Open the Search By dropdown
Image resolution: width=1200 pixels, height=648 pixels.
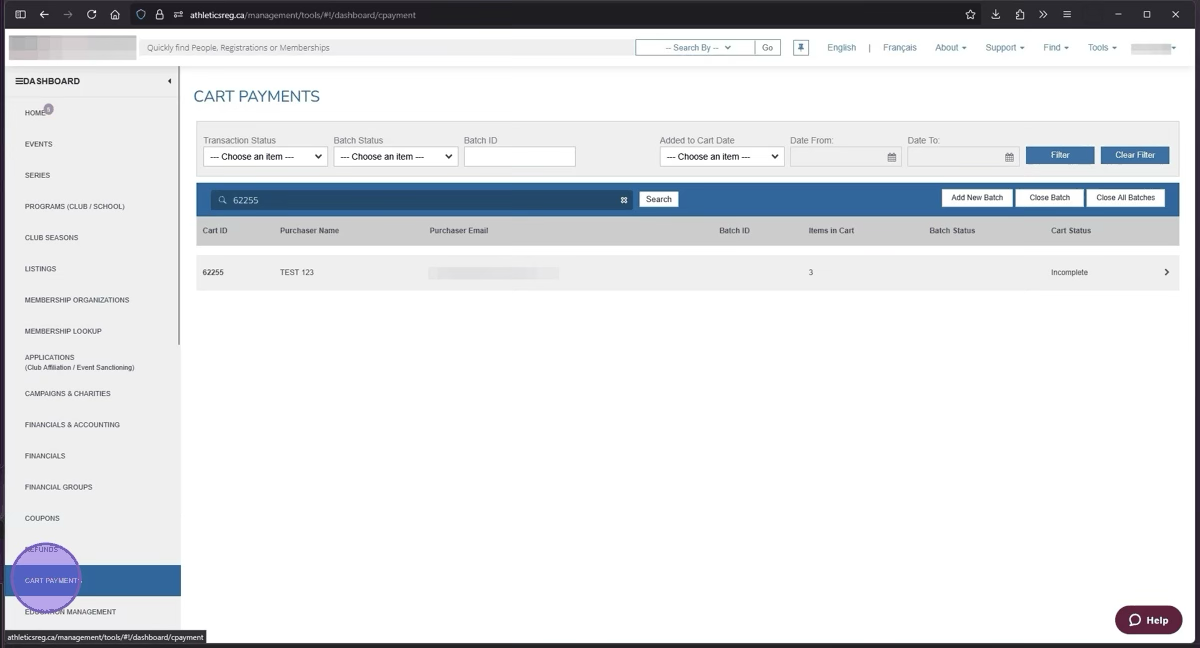[695, 47]
